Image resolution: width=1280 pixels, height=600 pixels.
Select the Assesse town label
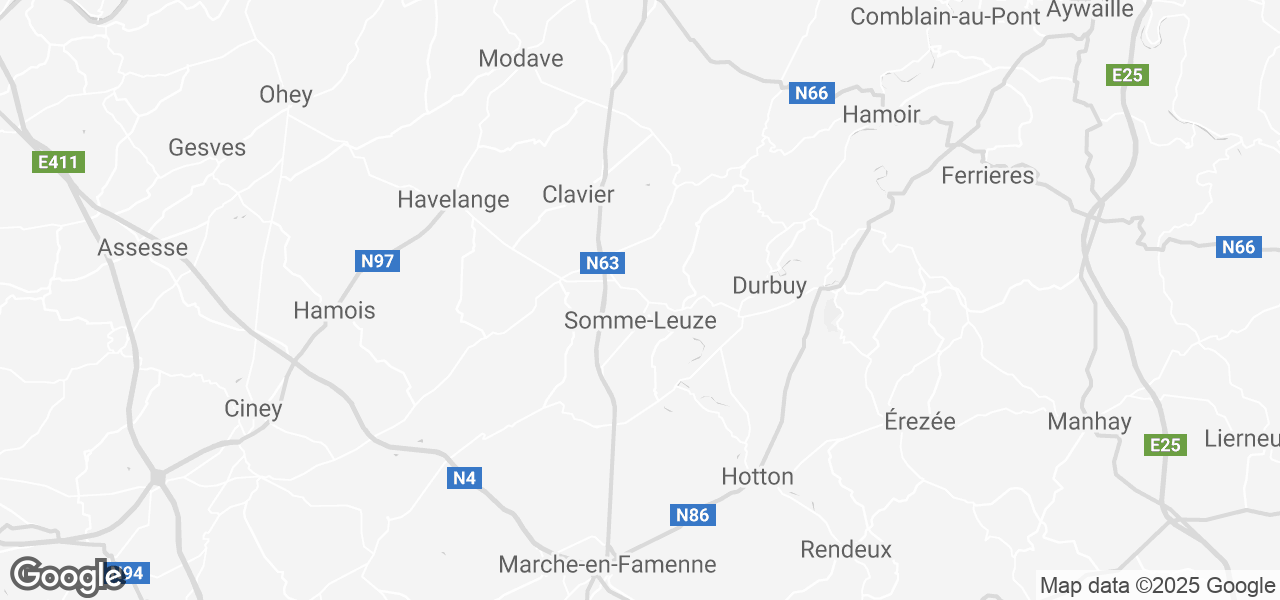(x=142, y=248)
